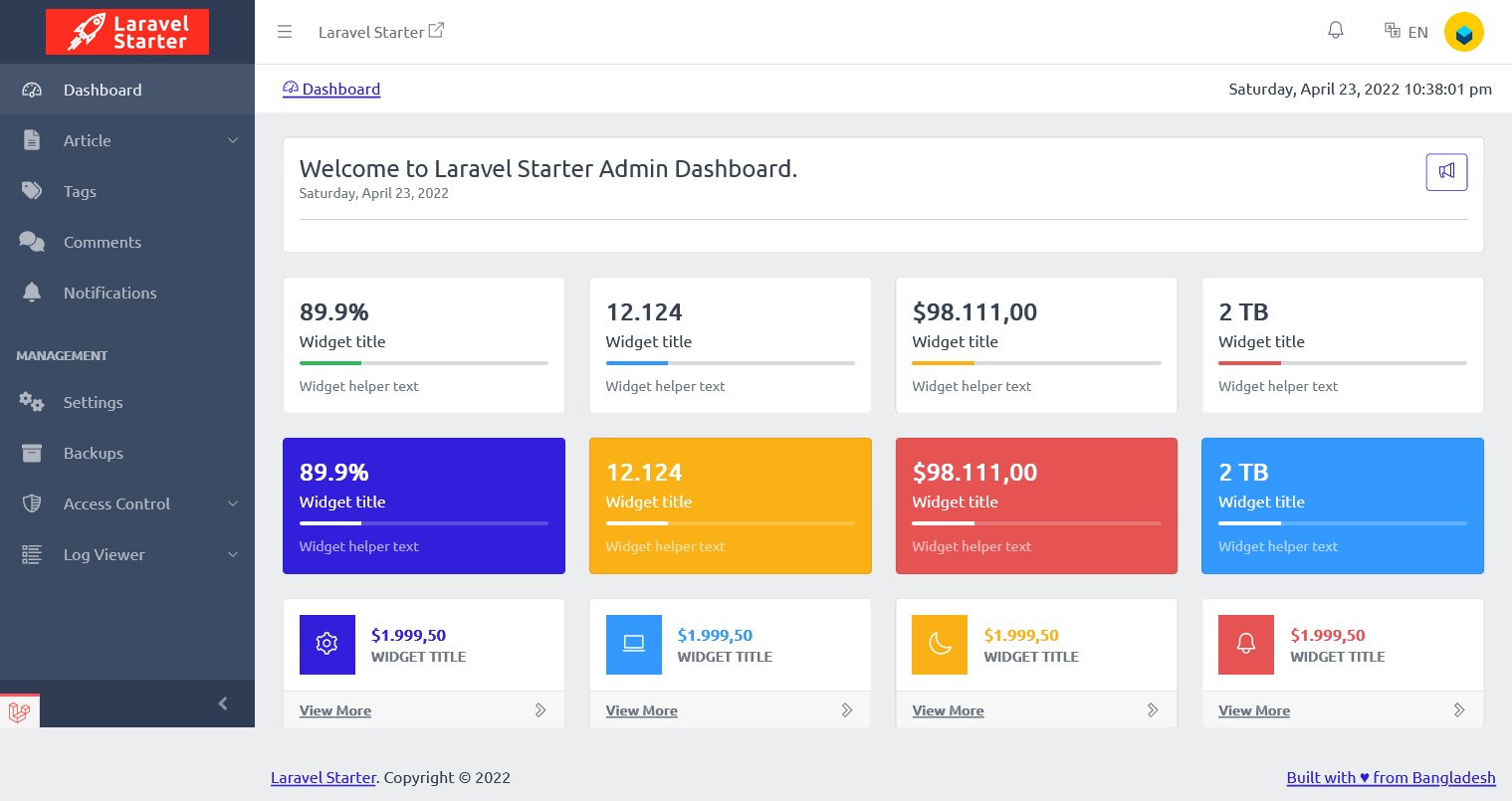Go to Settings in the sidebar
Screen dimensions: 1512x801
tap(127, 402)
